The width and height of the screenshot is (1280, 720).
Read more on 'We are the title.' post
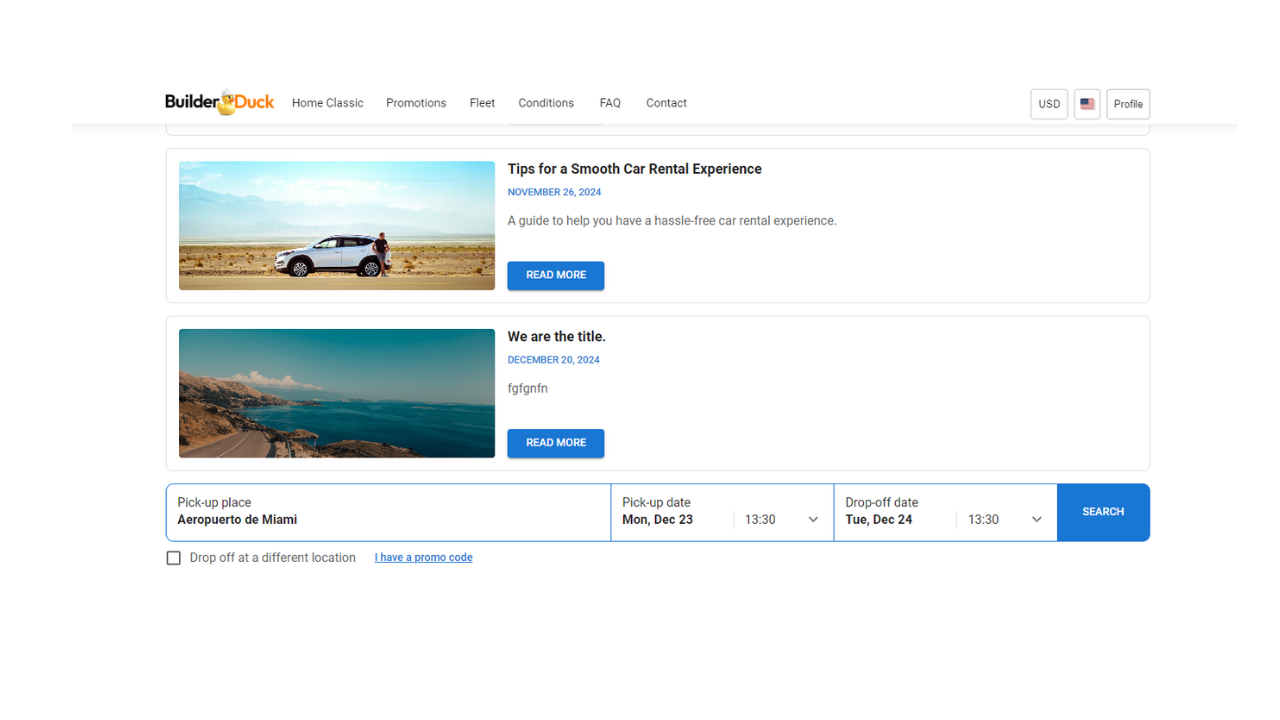click(x=555, y=443)
